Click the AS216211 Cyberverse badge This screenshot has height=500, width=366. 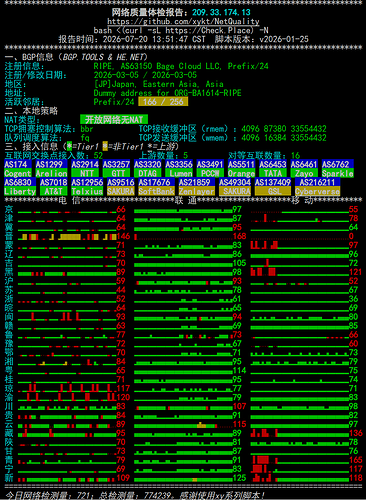pyautogui.click(x=317, y=187)
